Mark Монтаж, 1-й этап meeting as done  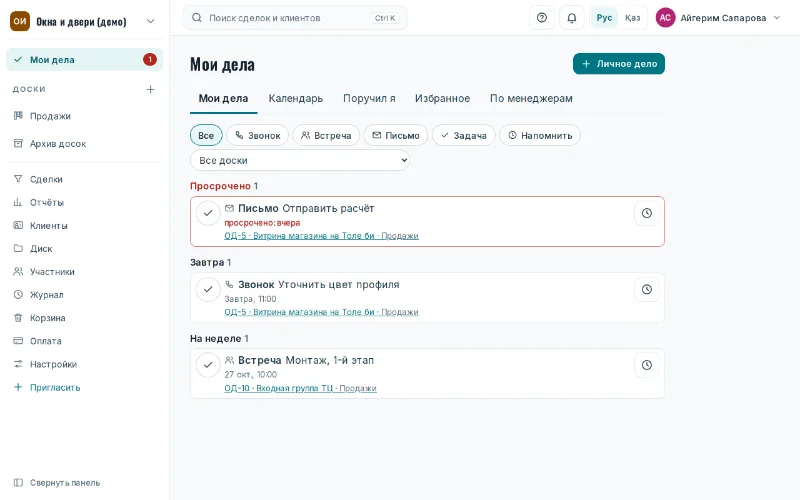click(208, 365)
